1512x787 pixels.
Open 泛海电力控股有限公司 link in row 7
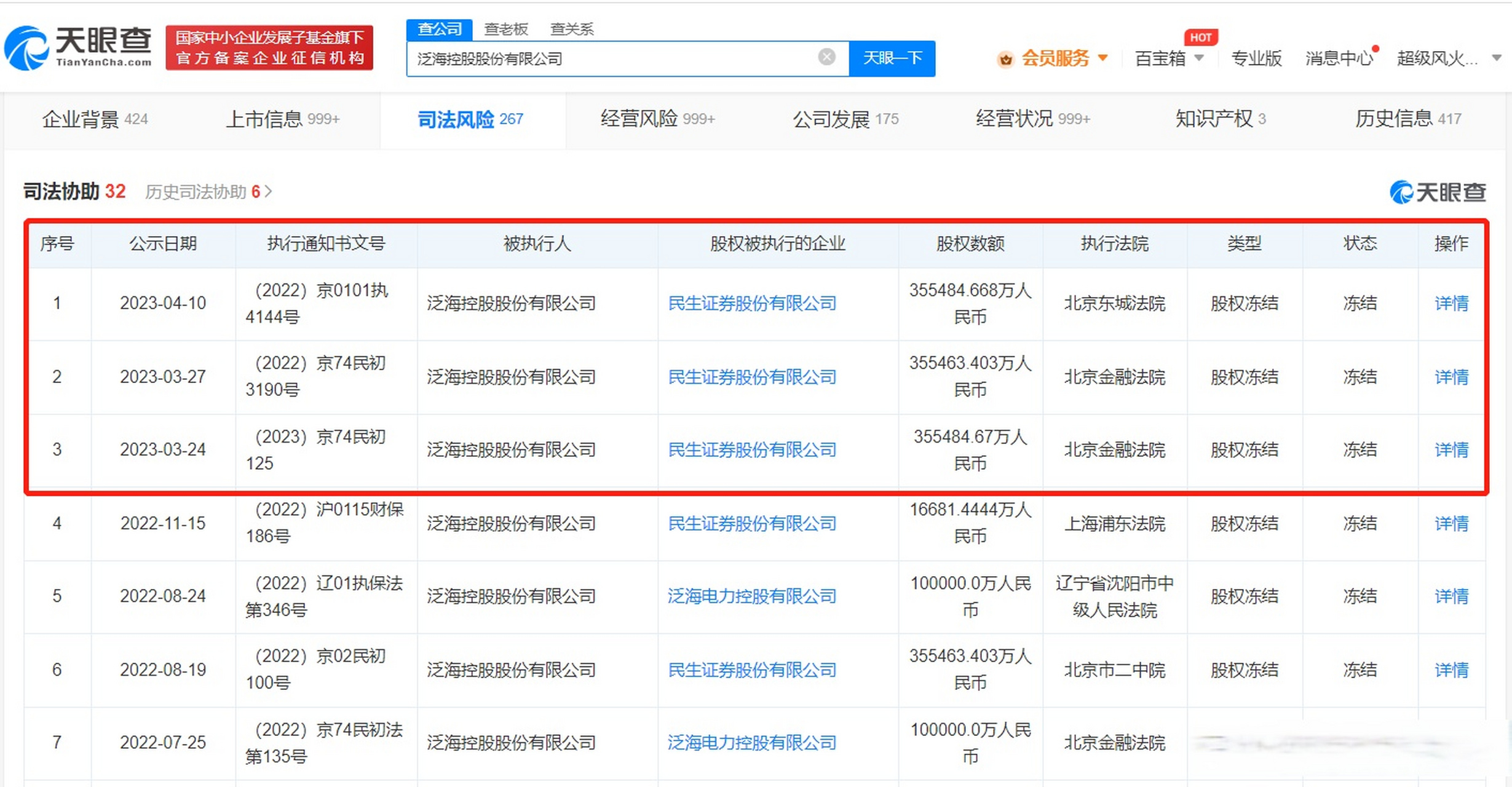point(752,743)
